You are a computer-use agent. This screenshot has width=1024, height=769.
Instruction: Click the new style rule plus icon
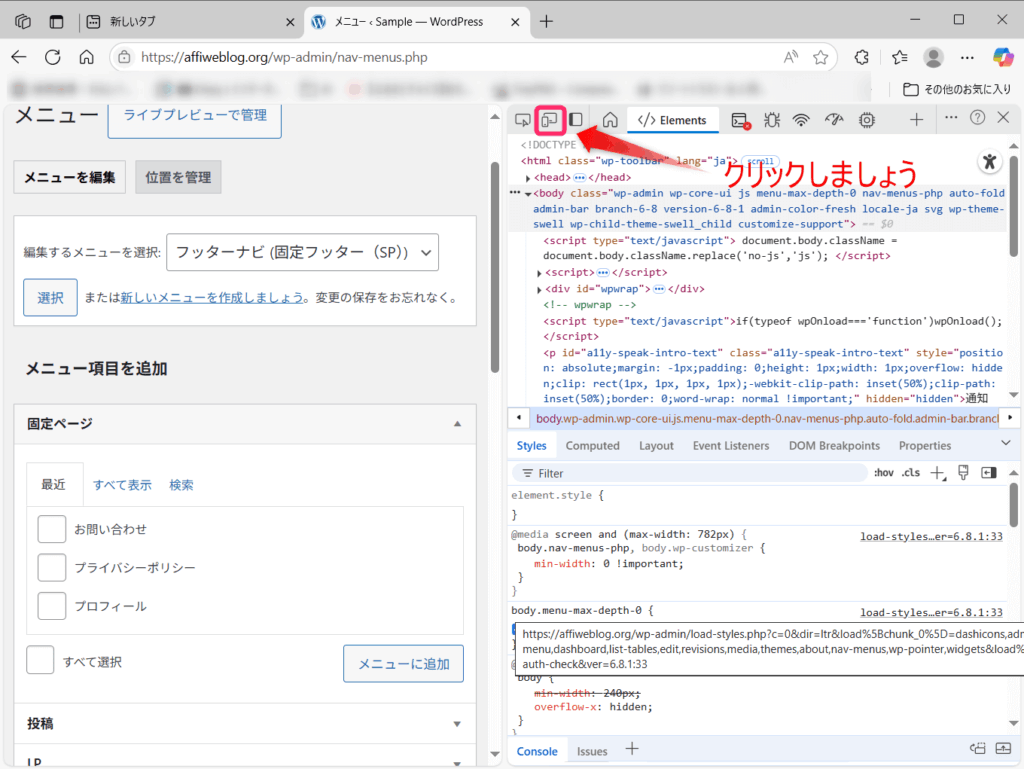coord(938,473)
